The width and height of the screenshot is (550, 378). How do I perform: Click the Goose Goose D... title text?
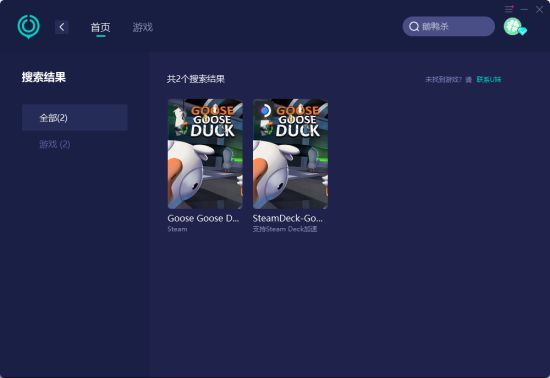coord(203,218)
